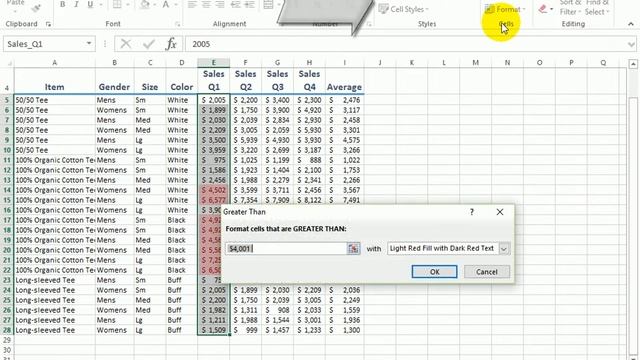Click the Select All corner of the worksheet
This screenshot has width=640, height=360.
[x=8, y=63]
